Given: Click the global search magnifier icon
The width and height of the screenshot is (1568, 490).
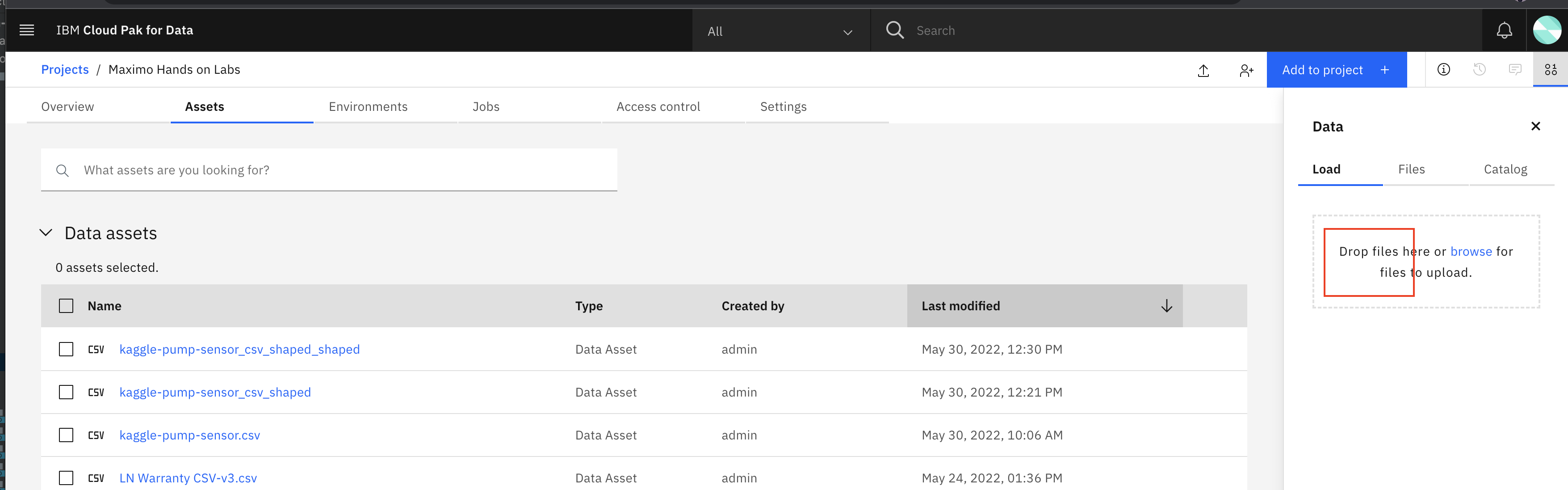Looking at the screenshot, I should pyautogui.click(x=895, y=30).
